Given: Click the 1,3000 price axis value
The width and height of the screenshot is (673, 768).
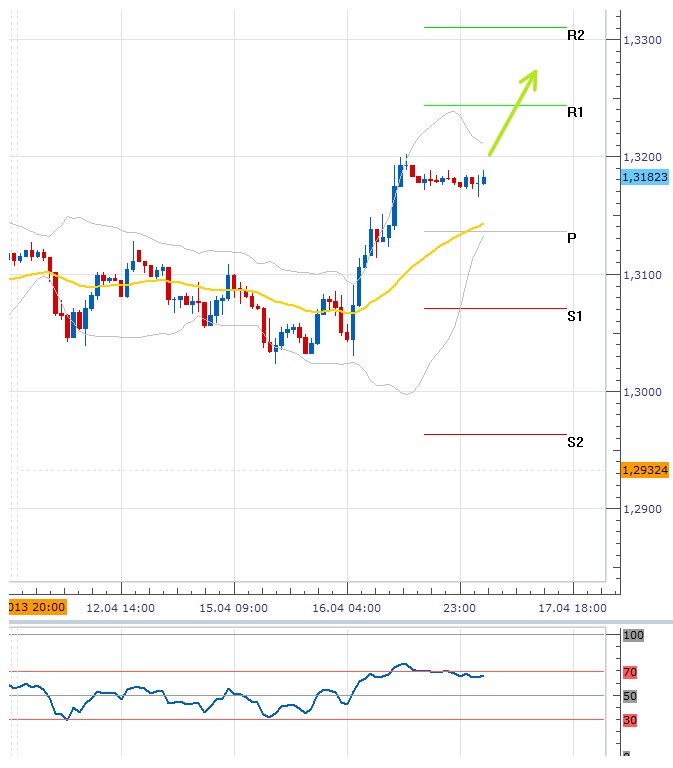Looking at the screenshot, I should point(642,392).
